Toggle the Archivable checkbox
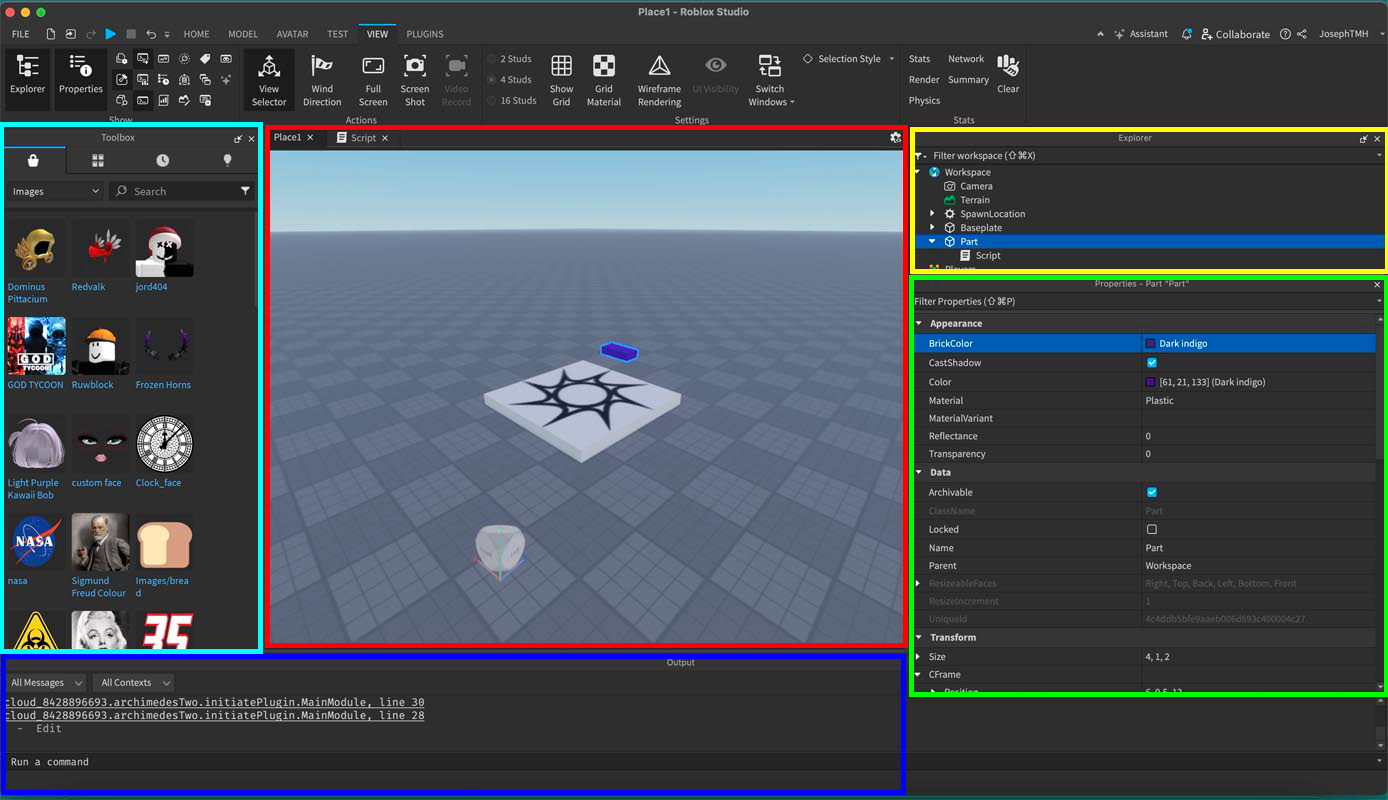1388x800 pixels. [1152, 492]
